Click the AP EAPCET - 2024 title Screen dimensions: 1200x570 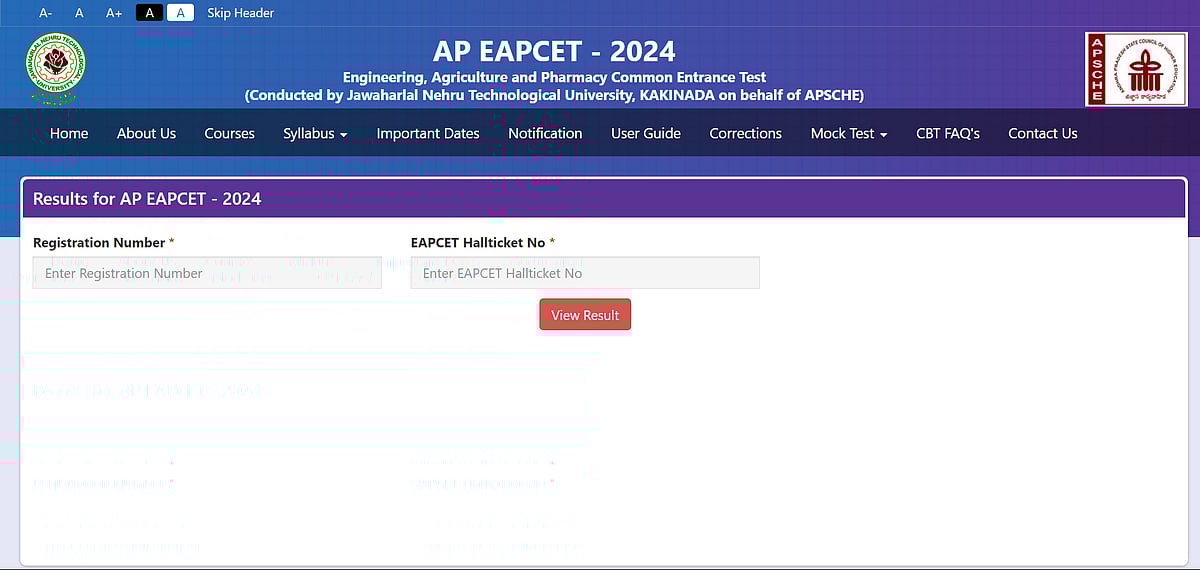[554, 51]
